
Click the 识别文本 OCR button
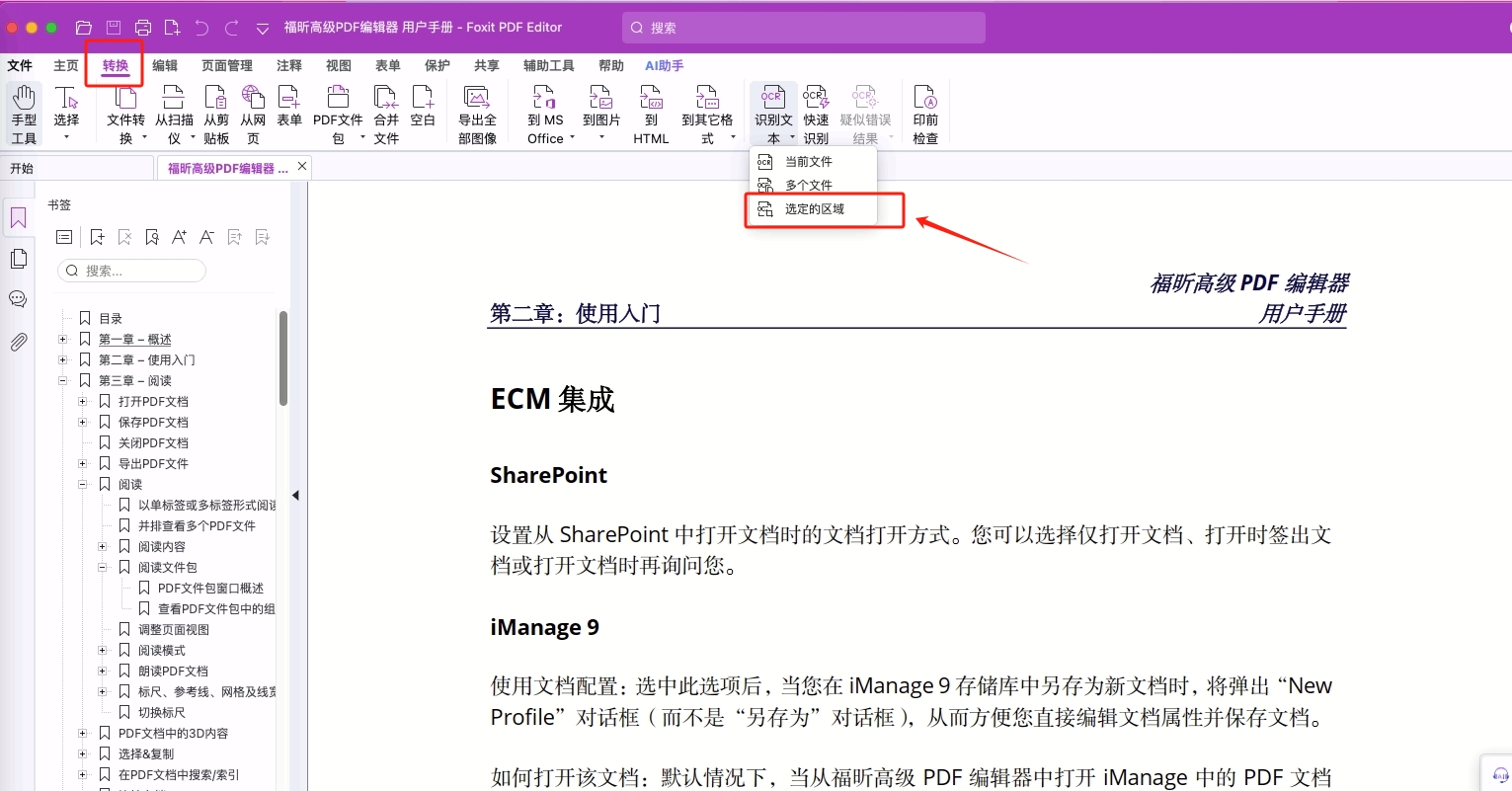[773, 115]
